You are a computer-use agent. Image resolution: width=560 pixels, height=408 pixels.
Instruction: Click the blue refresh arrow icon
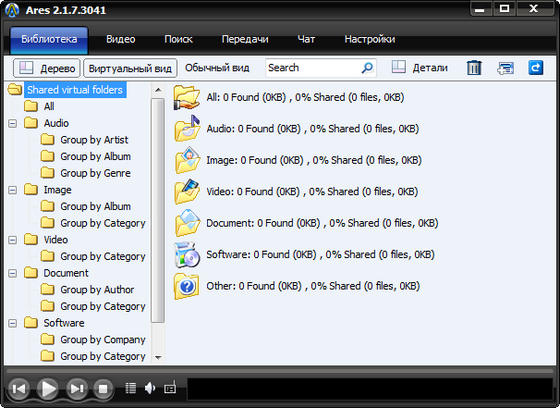click(x=535, y=68)
